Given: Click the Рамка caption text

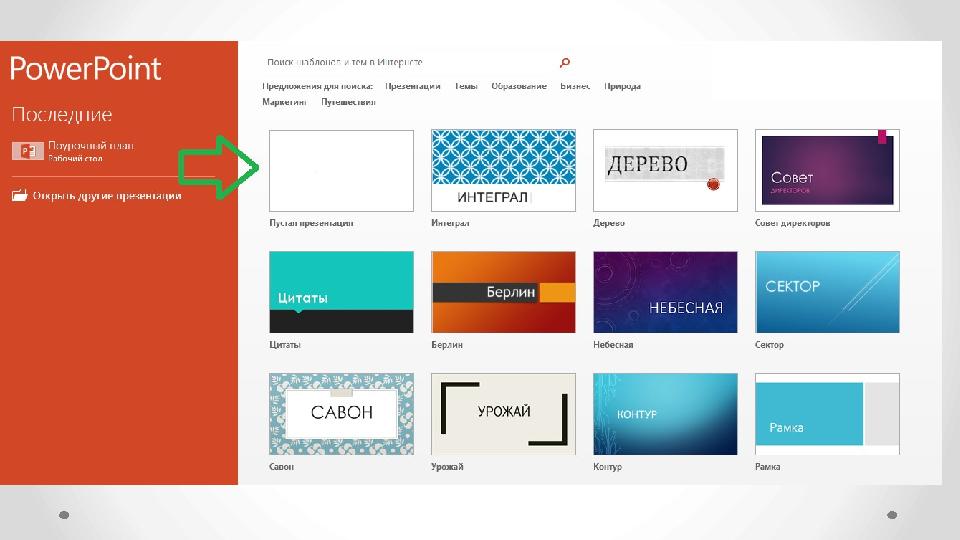Looking at the screenshot, I should click(x=767, y=467).
